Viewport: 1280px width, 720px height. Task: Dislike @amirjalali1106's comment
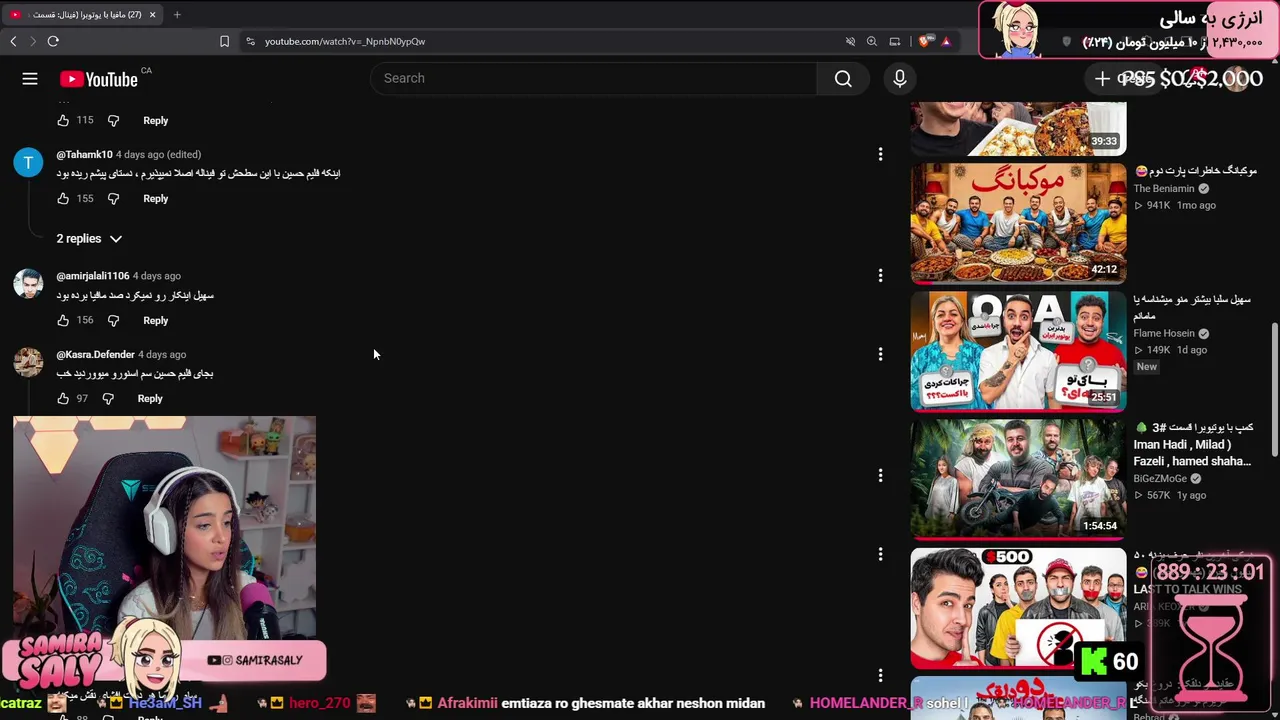point(113,320)
